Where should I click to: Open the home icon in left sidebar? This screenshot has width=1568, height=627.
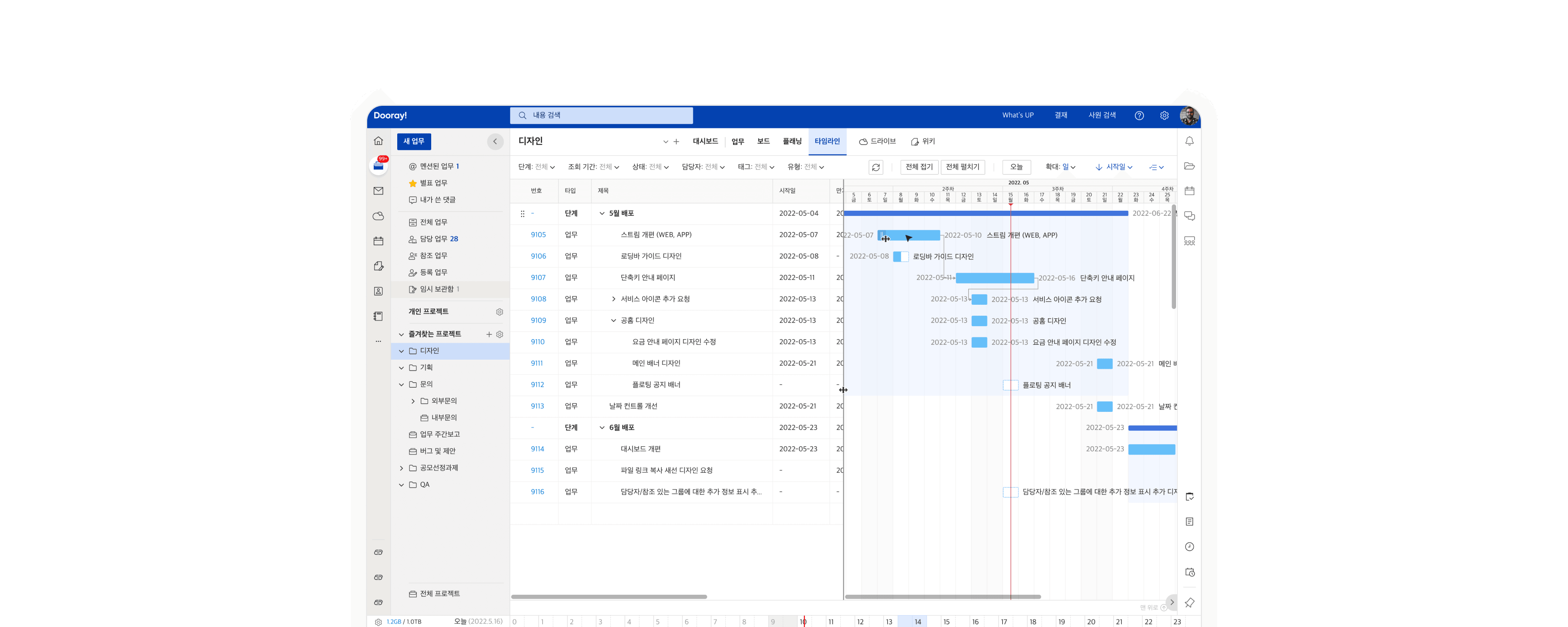[378, 141]
